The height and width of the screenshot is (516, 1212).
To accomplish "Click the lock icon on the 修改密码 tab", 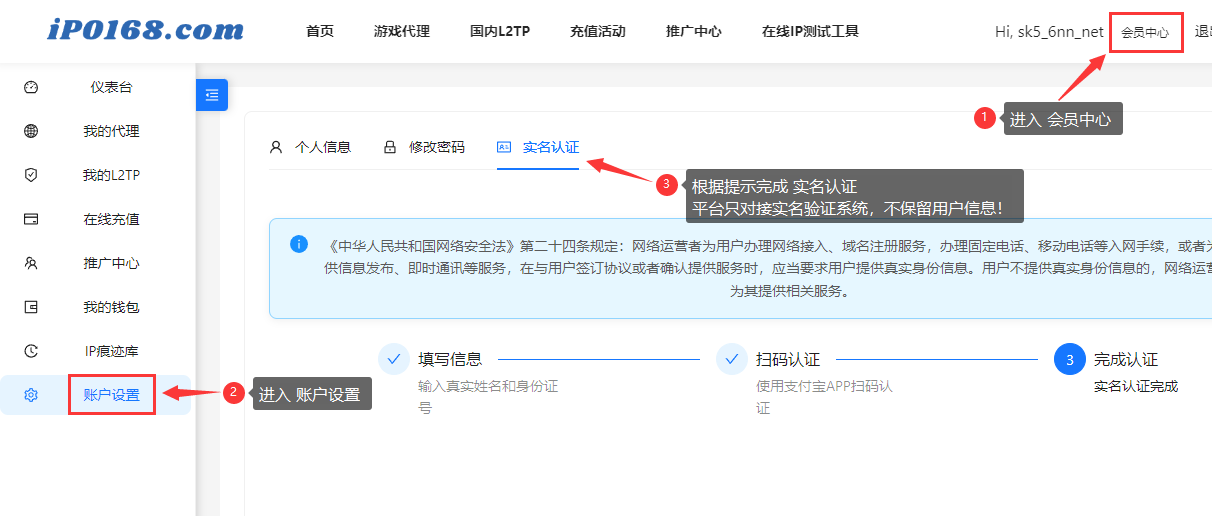I will click(390, 148).
